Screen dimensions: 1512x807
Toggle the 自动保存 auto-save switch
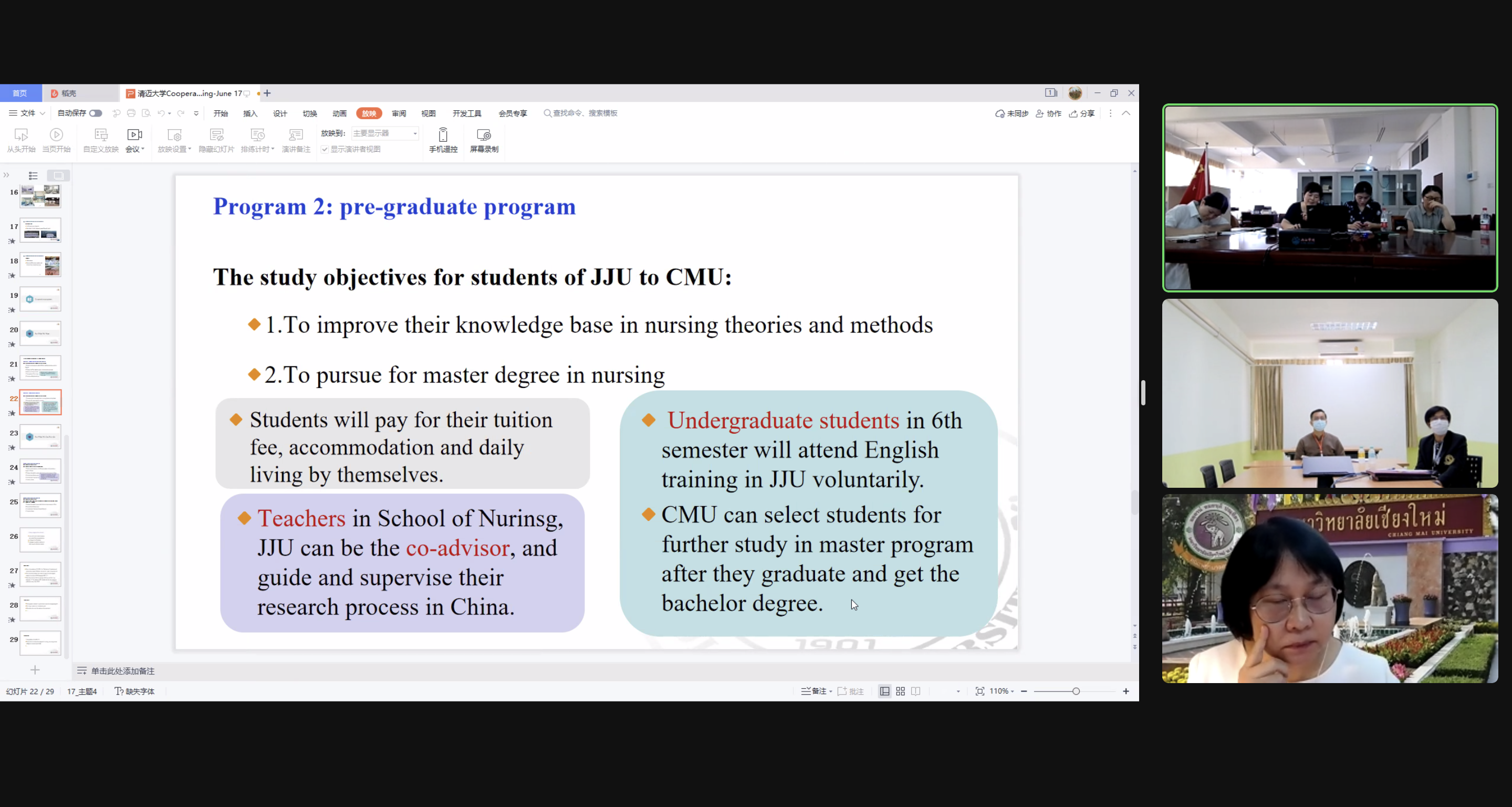pyautogui.click(x=96, y=113)
